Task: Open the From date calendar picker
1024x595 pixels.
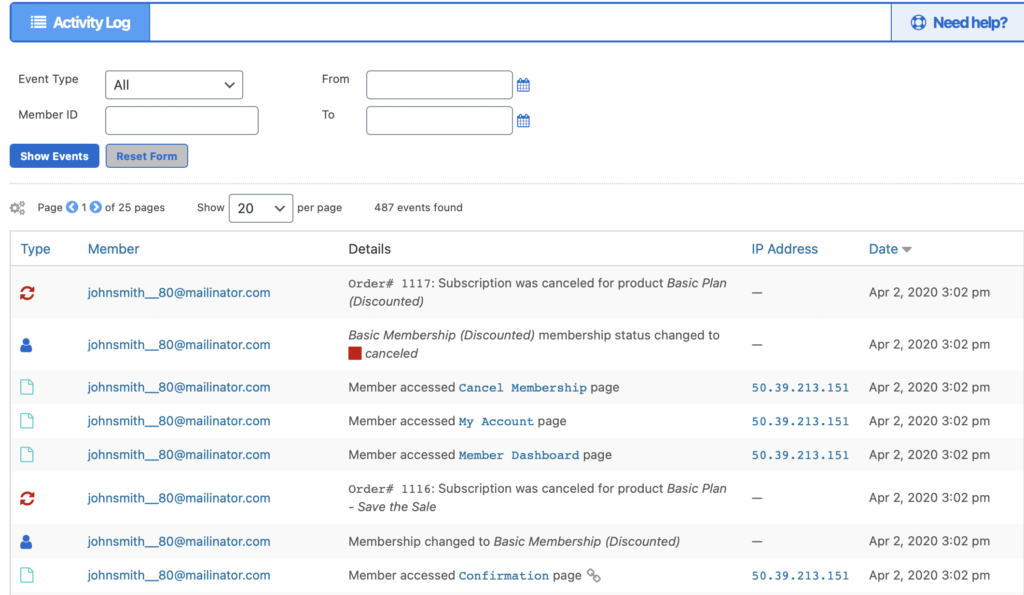Action: [x=523, y=85]
